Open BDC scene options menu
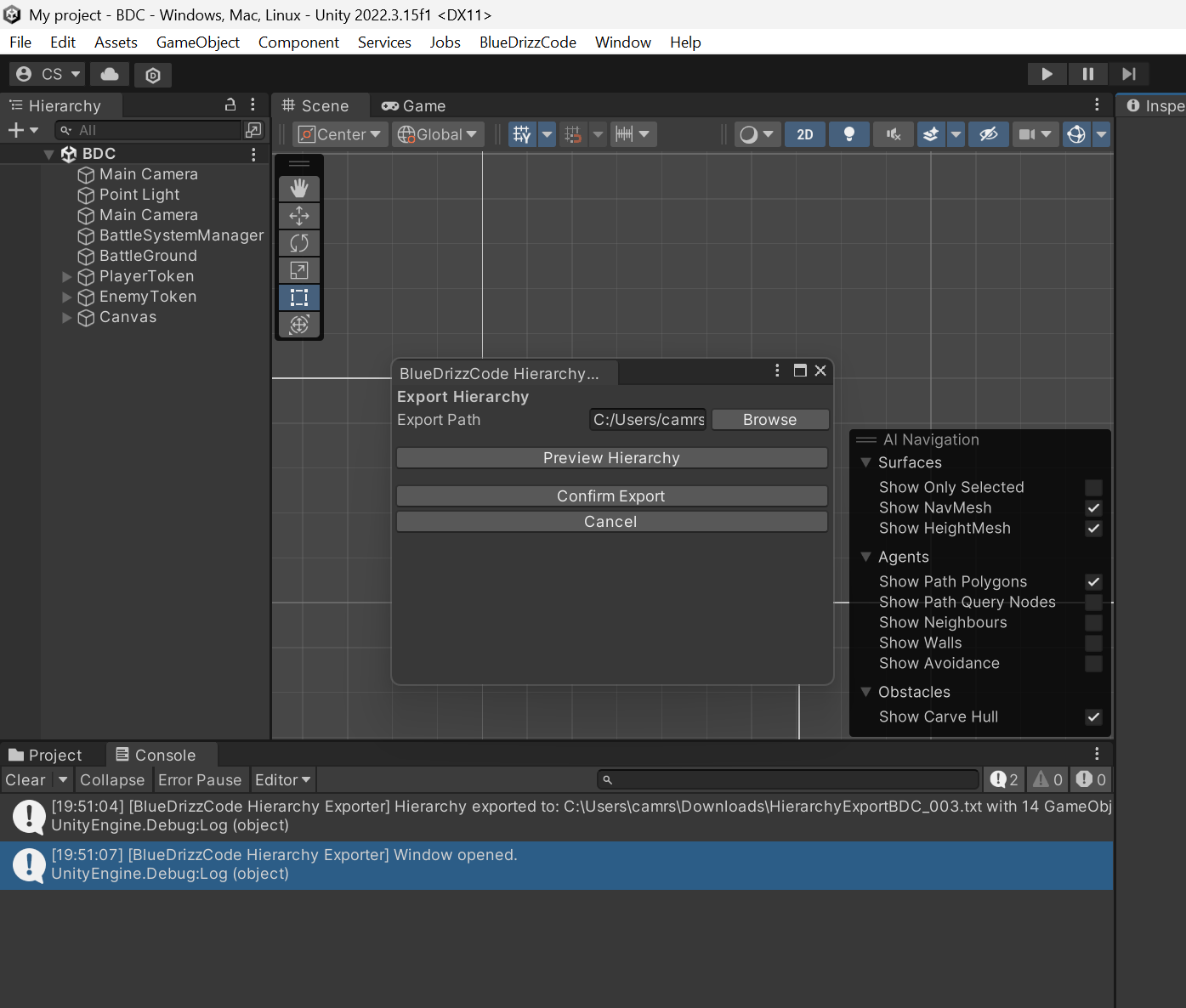 tap(253, 154)
